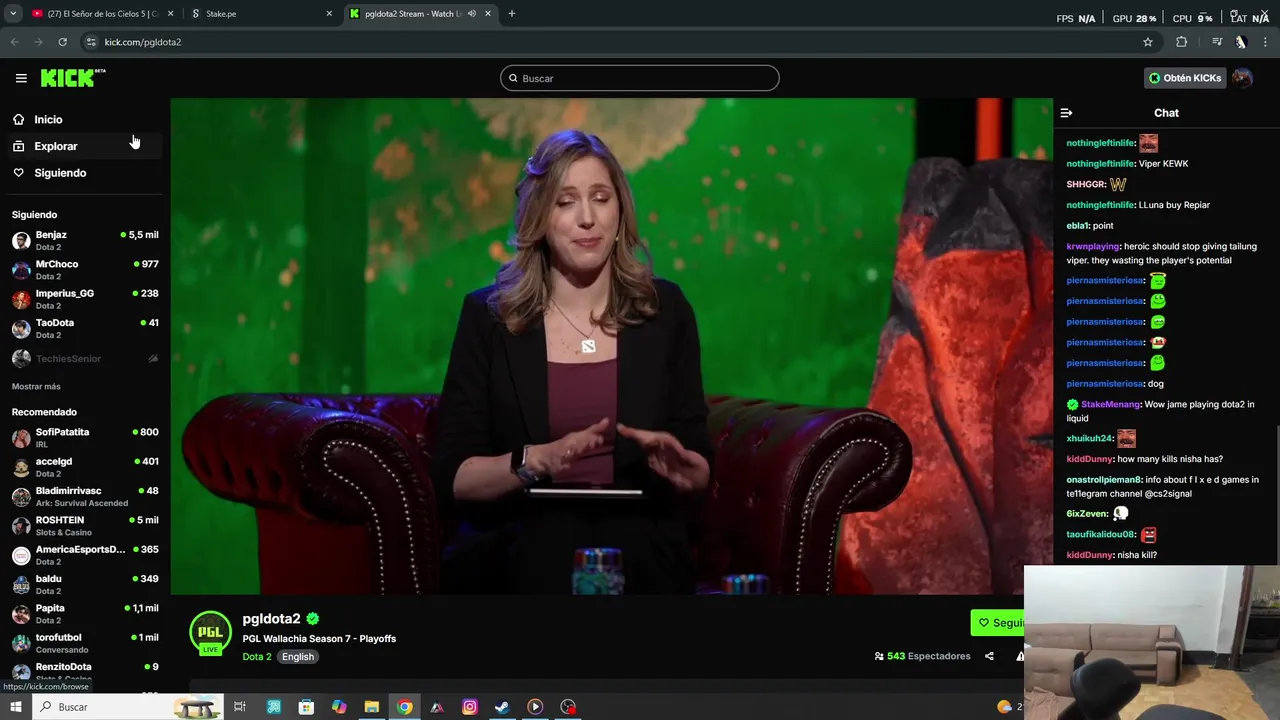Click the stream video player
This screenshot has width=1280, height=720.
tap(611, 346)
